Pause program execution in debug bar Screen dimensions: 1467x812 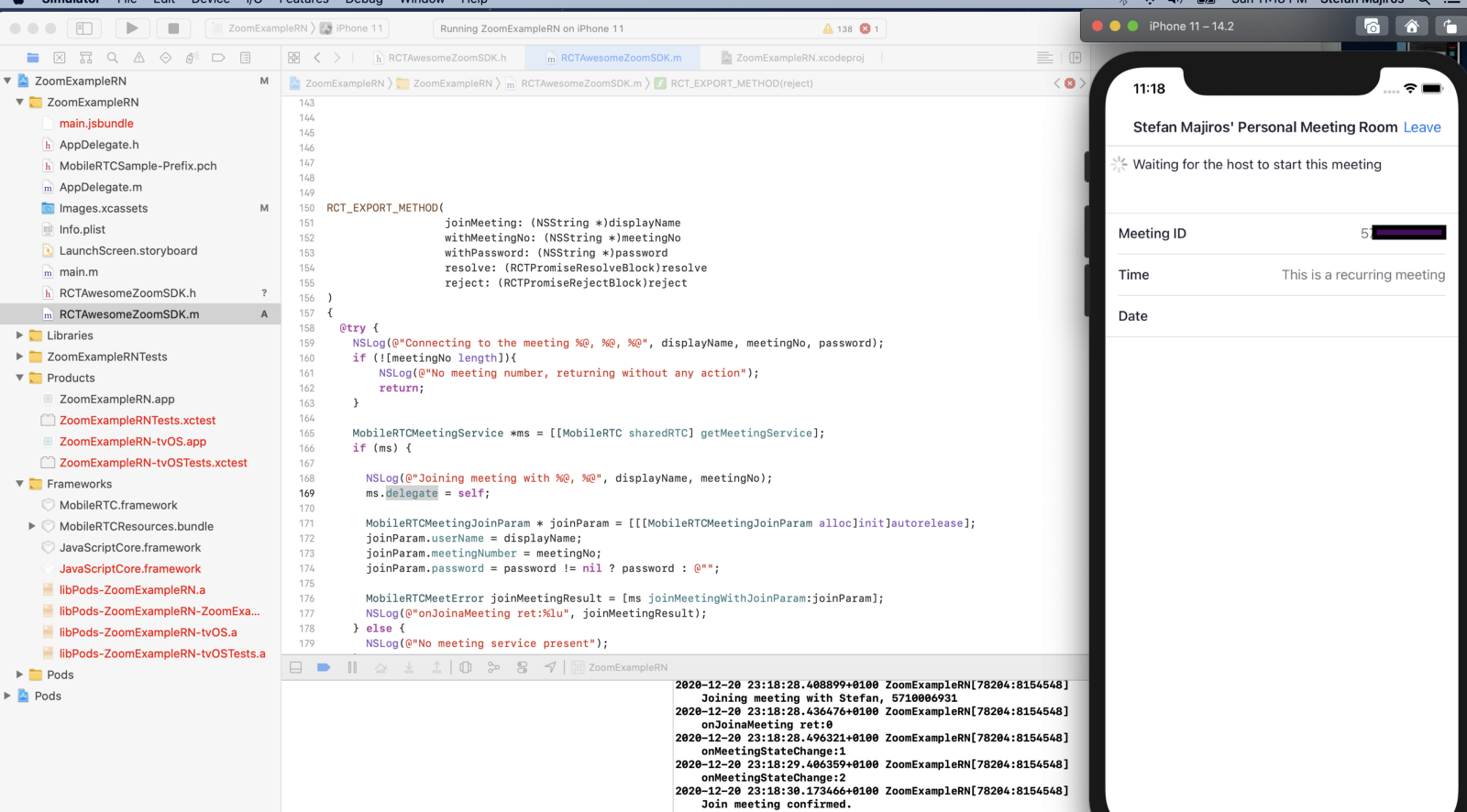[x=352, y=667]
